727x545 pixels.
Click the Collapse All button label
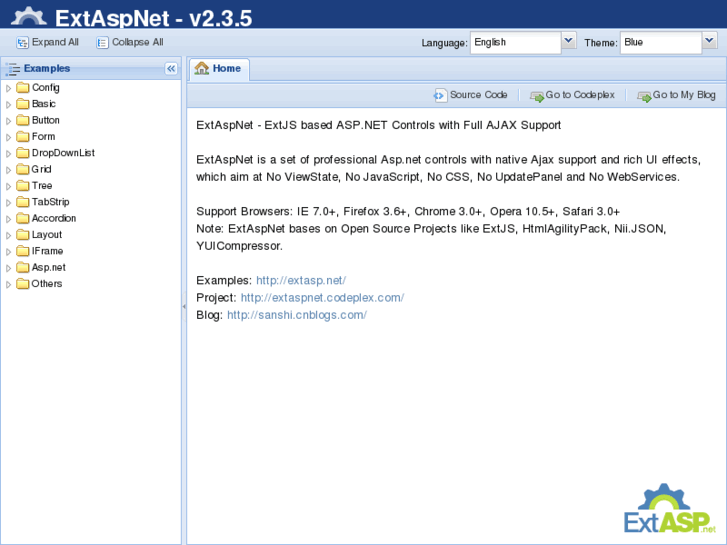tap(138, 42)
